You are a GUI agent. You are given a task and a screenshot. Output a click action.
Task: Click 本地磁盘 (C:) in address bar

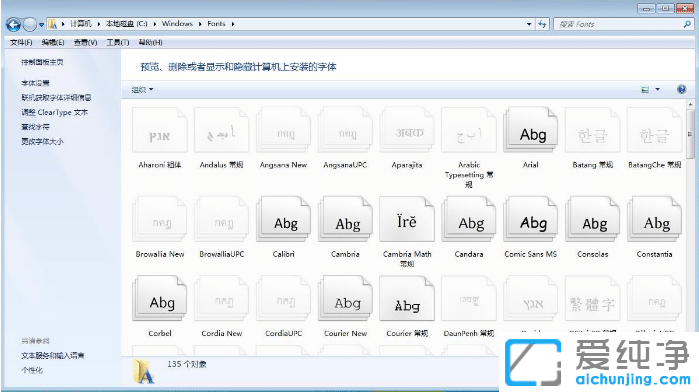(126, 24)
